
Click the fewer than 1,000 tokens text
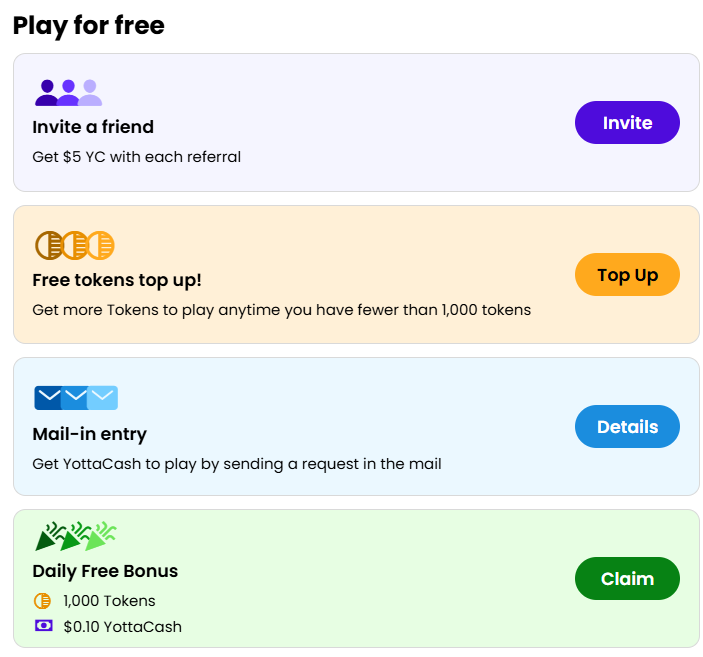pos(281,310)
